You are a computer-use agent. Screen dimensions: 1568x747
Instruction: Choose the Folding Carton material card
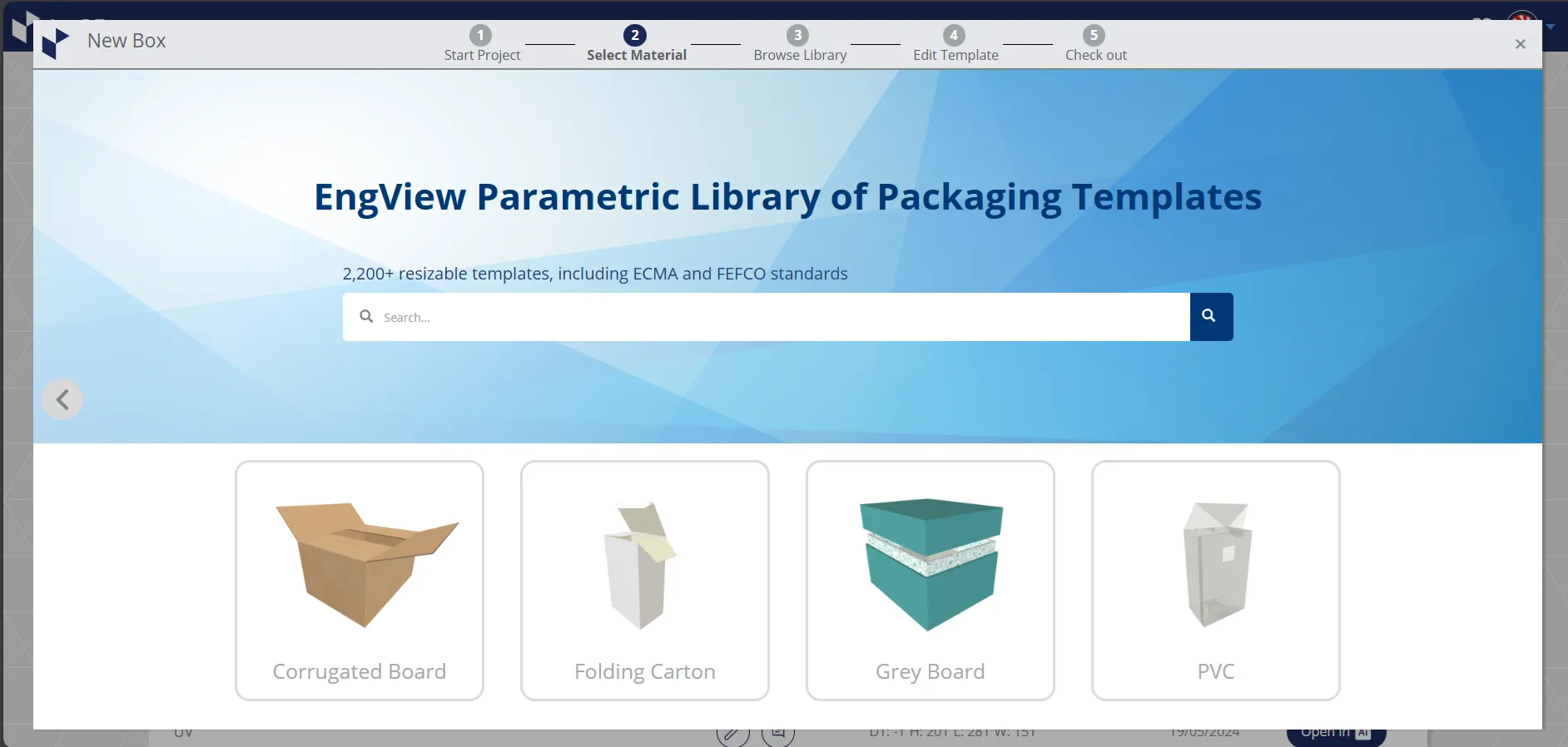[x=645, y=581]
